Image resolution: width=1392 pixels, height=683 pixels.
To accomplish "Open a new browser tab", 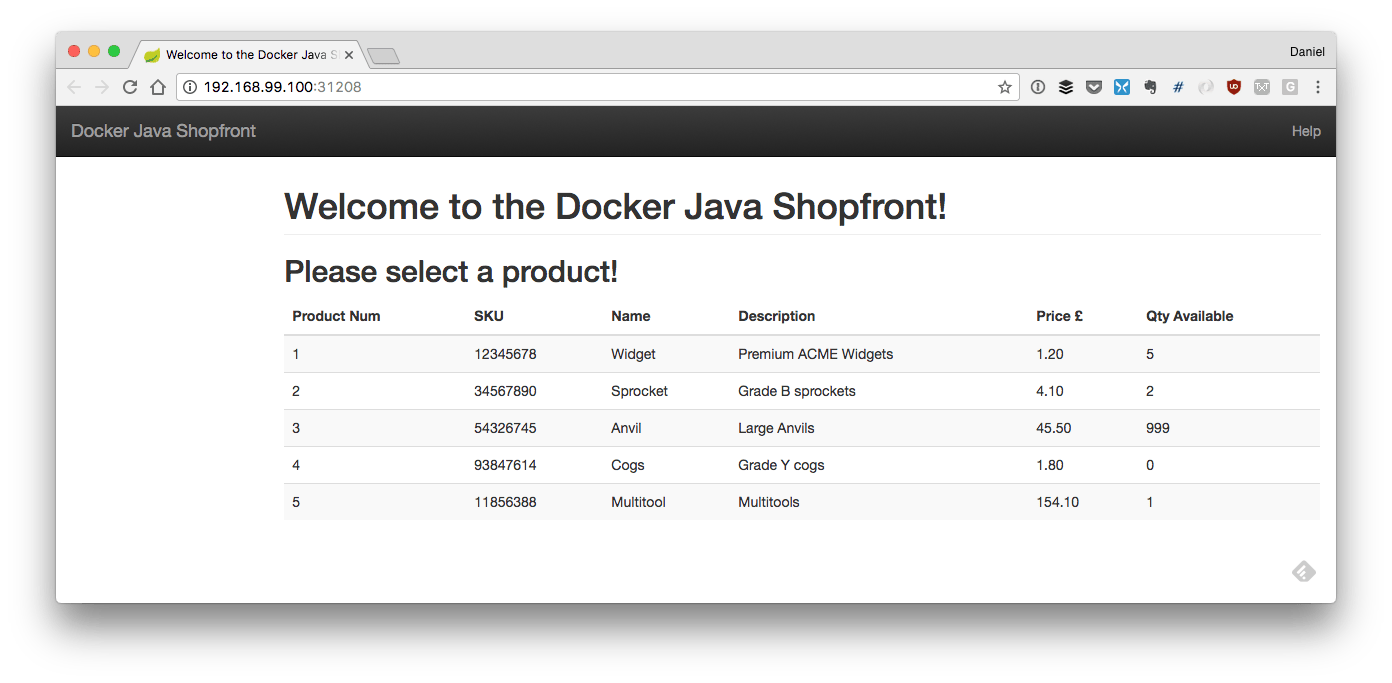I will tap(383, 56).
